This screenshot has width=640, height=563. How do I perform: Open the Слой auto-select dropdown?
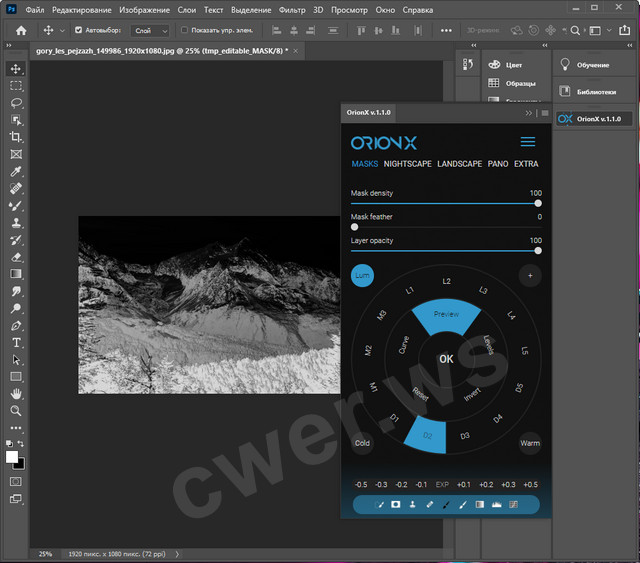150,31
